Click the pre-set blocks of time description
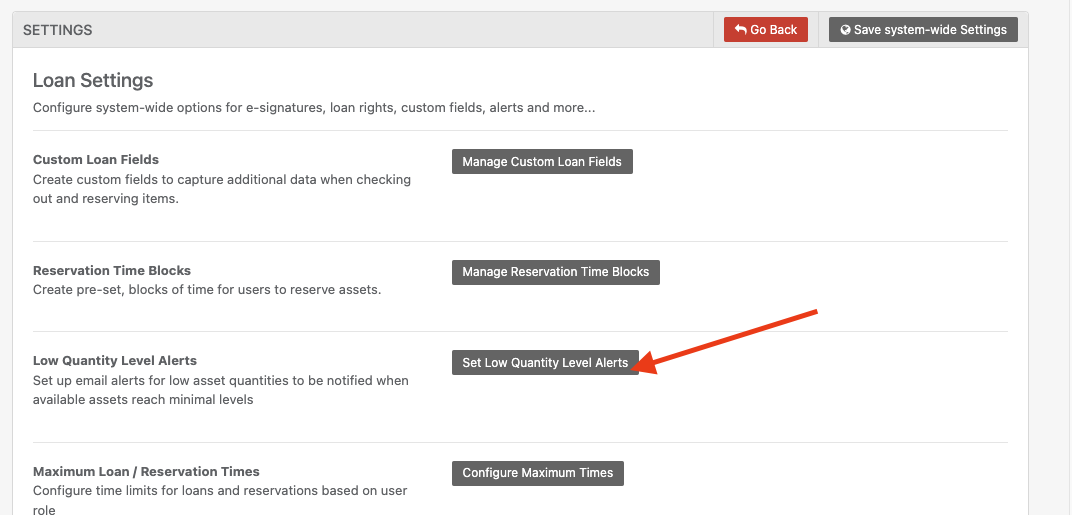Viewport: 1072px width, 515px height. click(207, 289)
